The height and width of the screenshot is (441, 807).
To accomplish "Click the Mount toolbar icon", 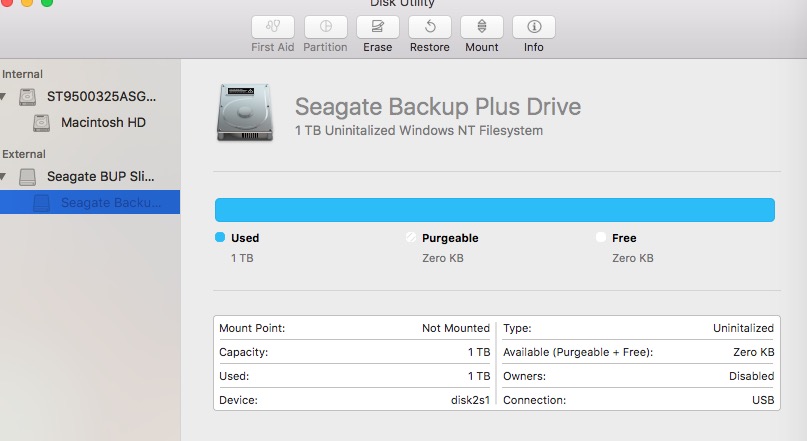I will tap(482, 28).
